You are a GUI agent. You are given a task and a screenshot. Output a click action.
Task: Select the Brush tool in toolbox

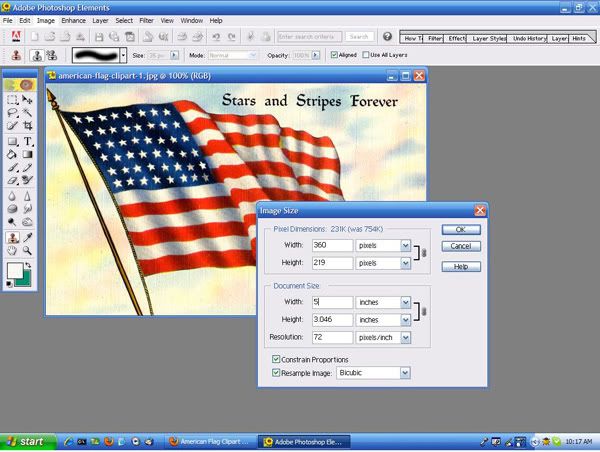click(x=12, y=167)
